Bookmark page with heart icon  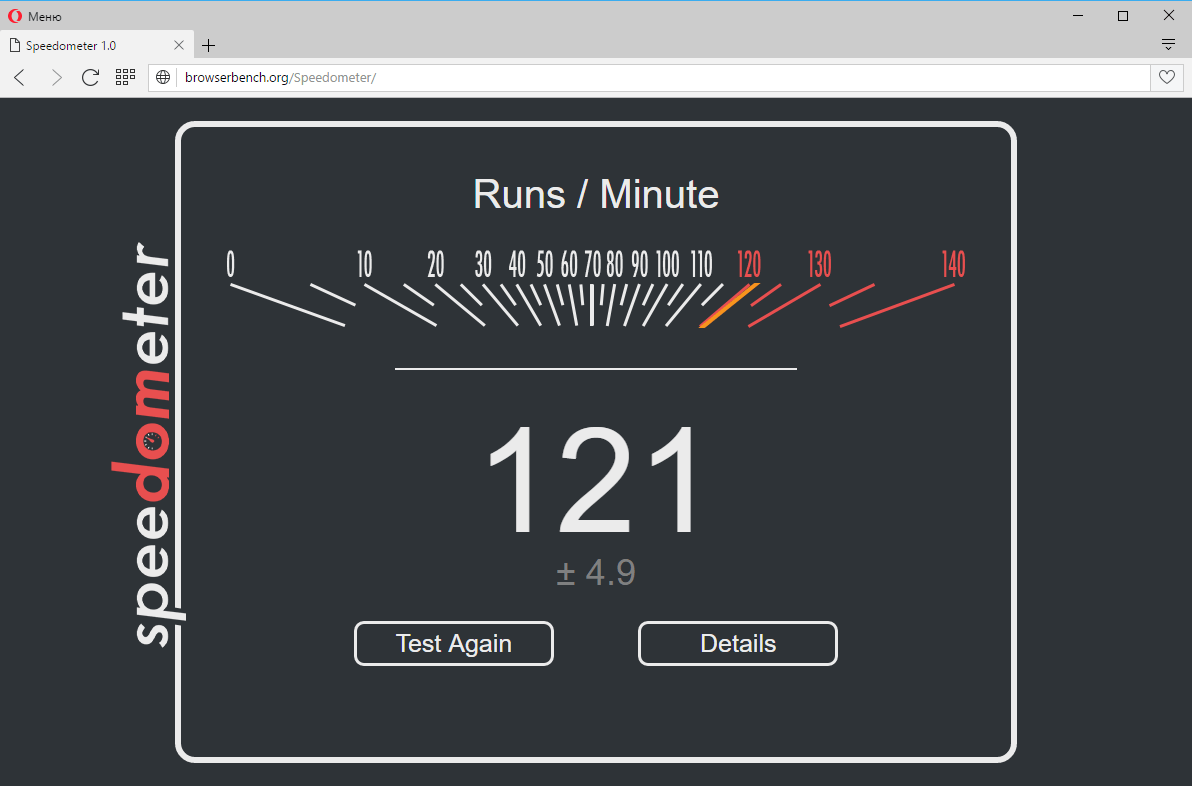(x=1167, y=77)
